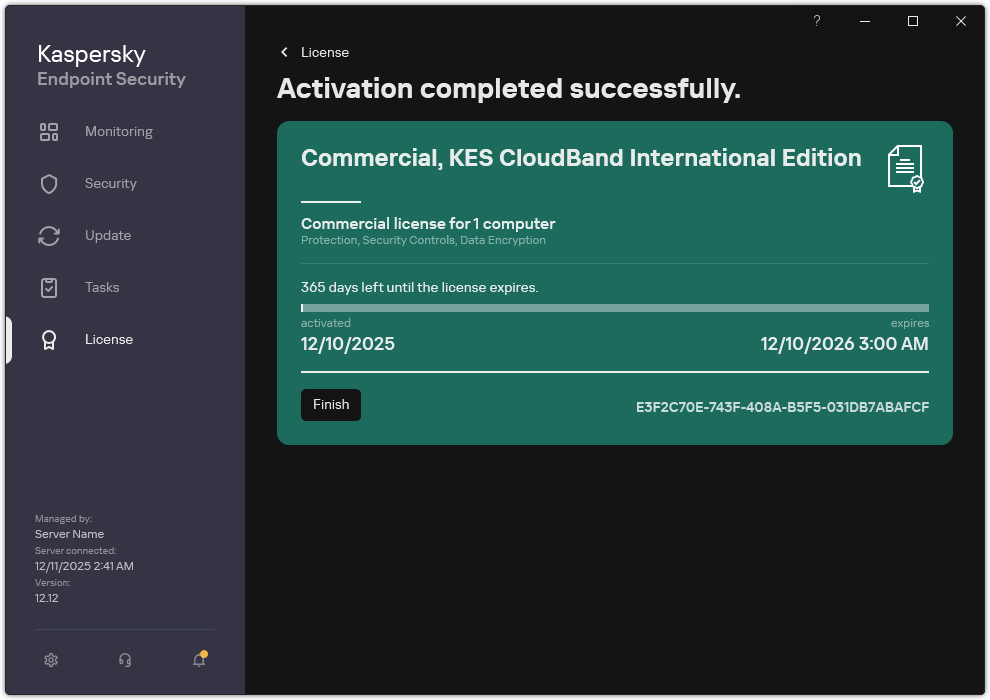Select the License key icon

pos(49,339)
